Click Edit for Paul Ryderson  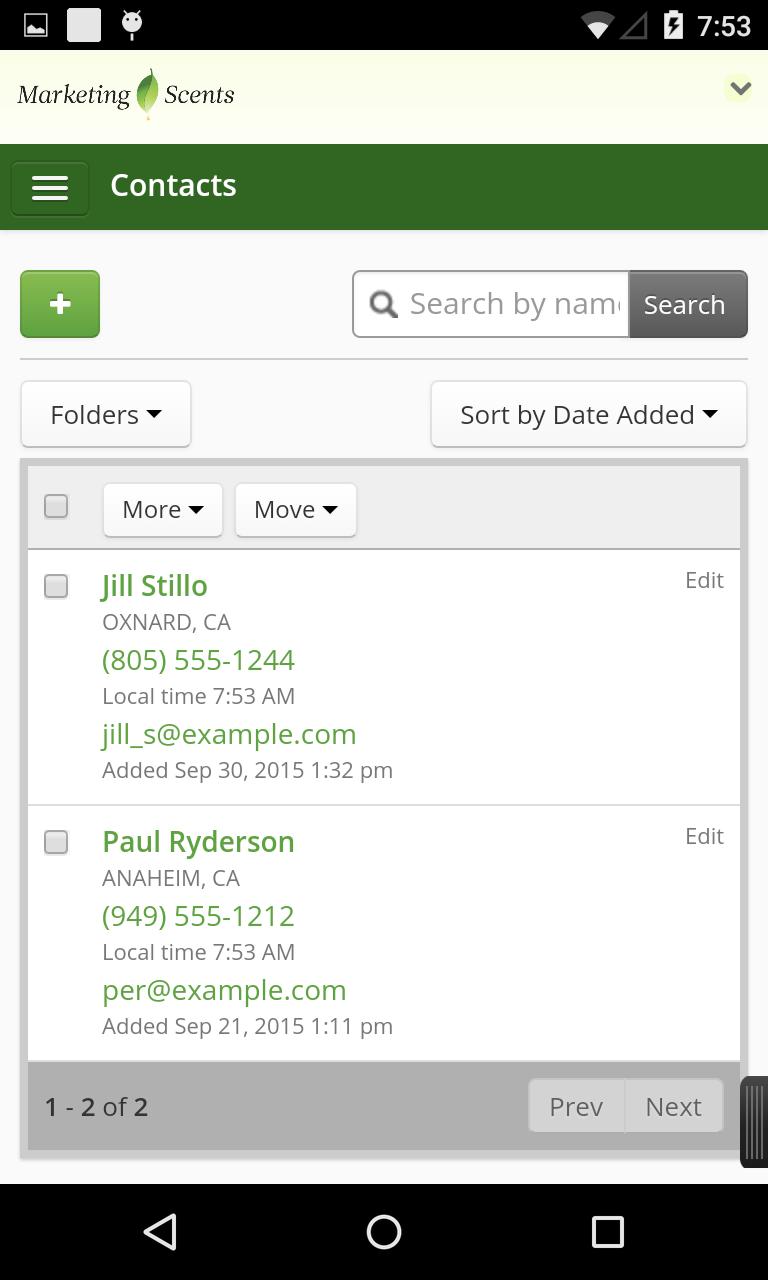pyautogui.click(x=704, y=836)
